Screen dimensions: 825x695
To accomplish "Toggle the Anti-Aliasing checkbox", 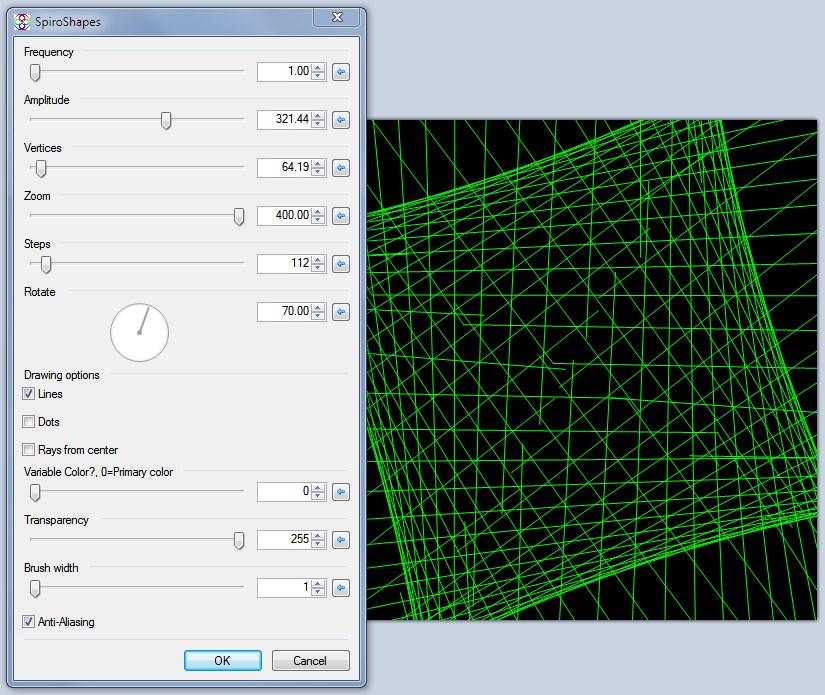I will (x=28, y=621).
